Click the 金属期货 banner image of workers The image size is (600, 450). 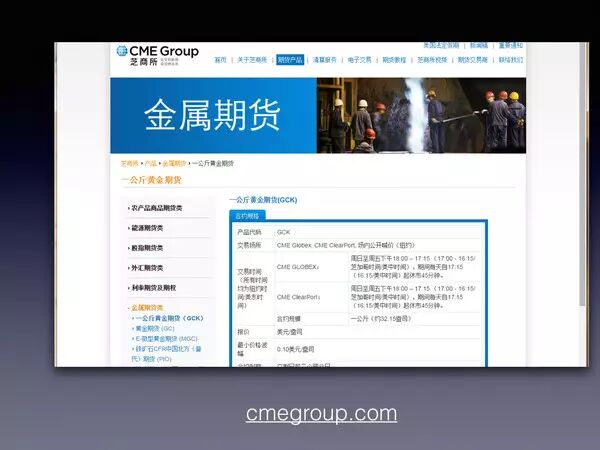click(421, 115)
